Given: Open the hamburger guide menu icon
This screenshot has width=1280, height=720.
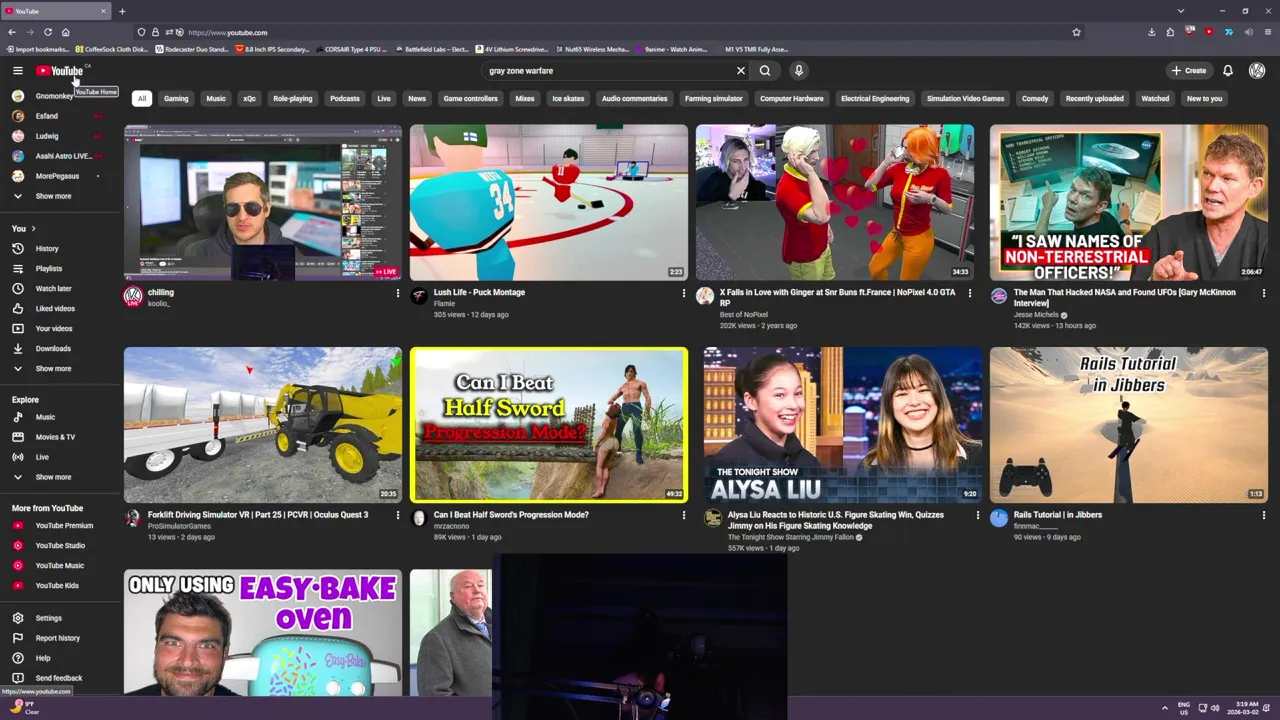Looking at the screenshot, I should pos(17,70).
